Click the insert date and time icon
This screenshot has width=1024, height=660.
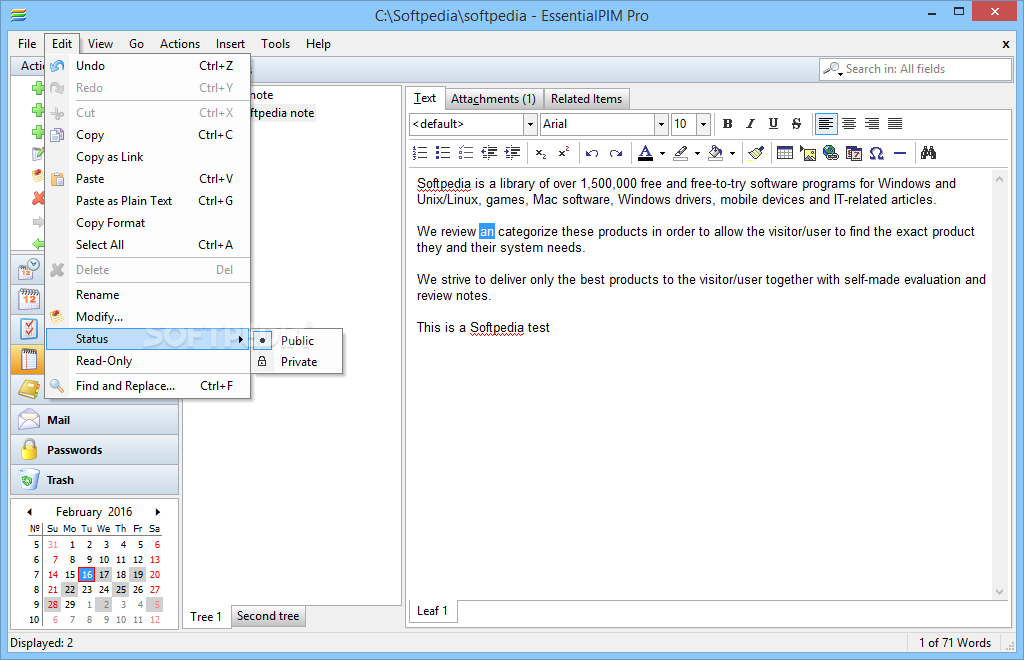coord(854,153)
